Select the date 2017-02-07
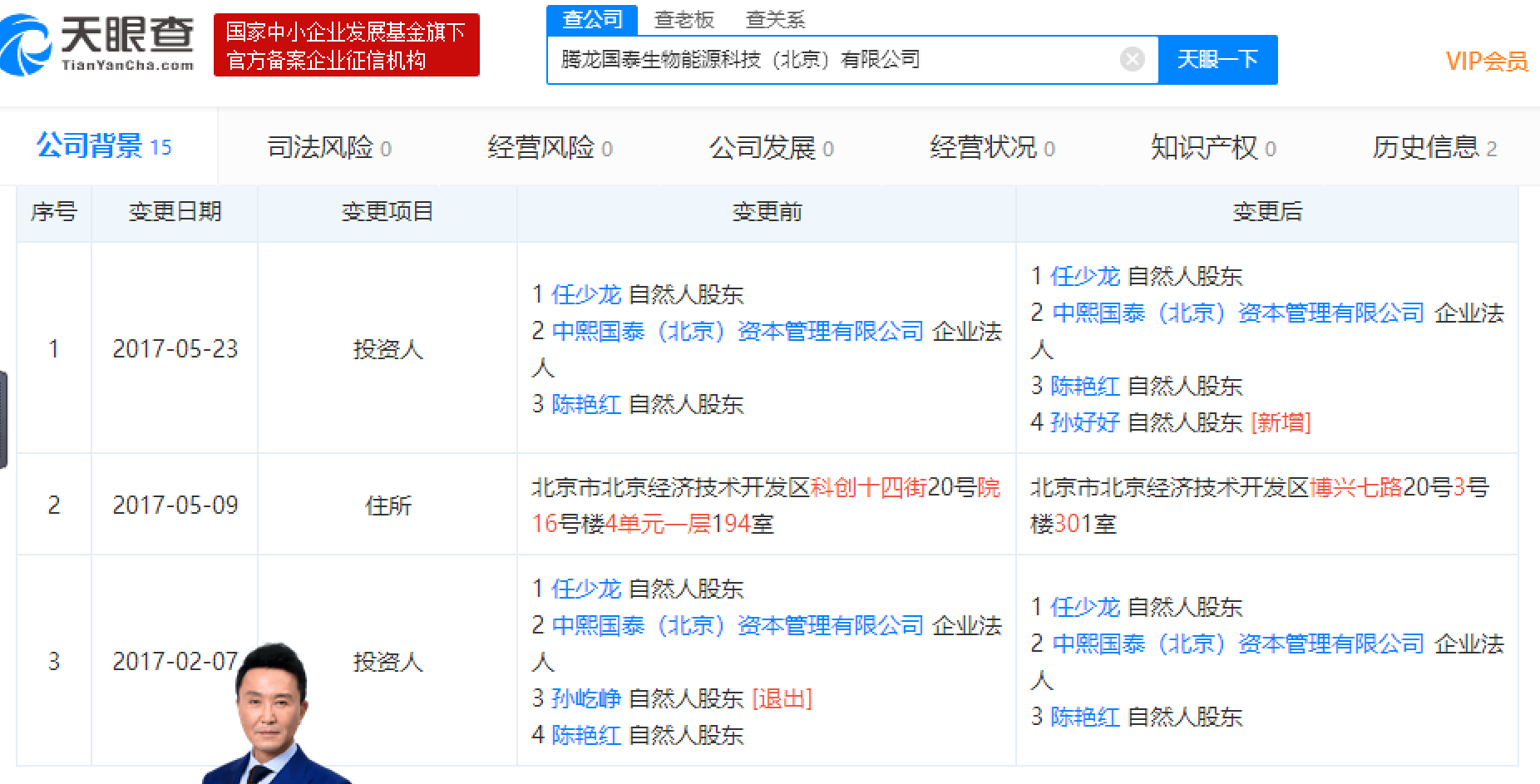The height and width of the screenshot is (784, 1540). pyautogui.click(x=175, y=661)
